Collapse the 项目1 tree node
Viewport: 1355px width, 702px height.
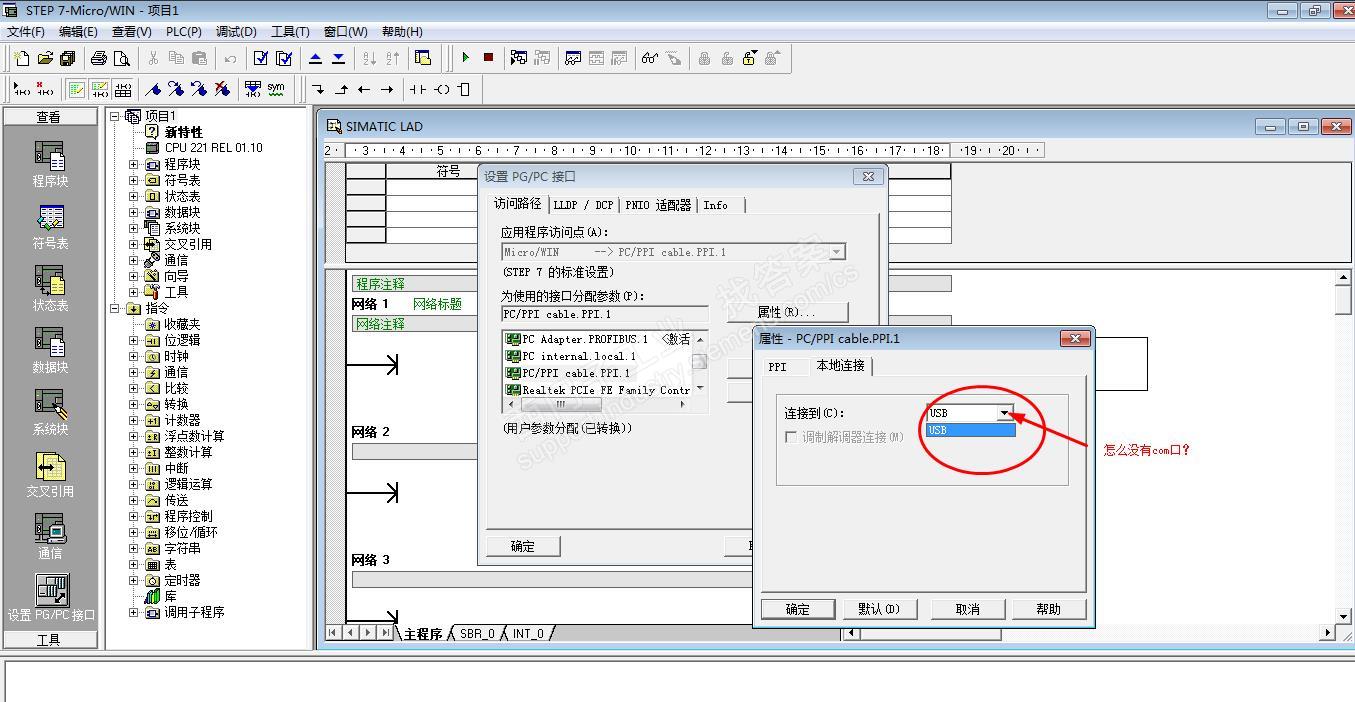[x=116, y=116]
